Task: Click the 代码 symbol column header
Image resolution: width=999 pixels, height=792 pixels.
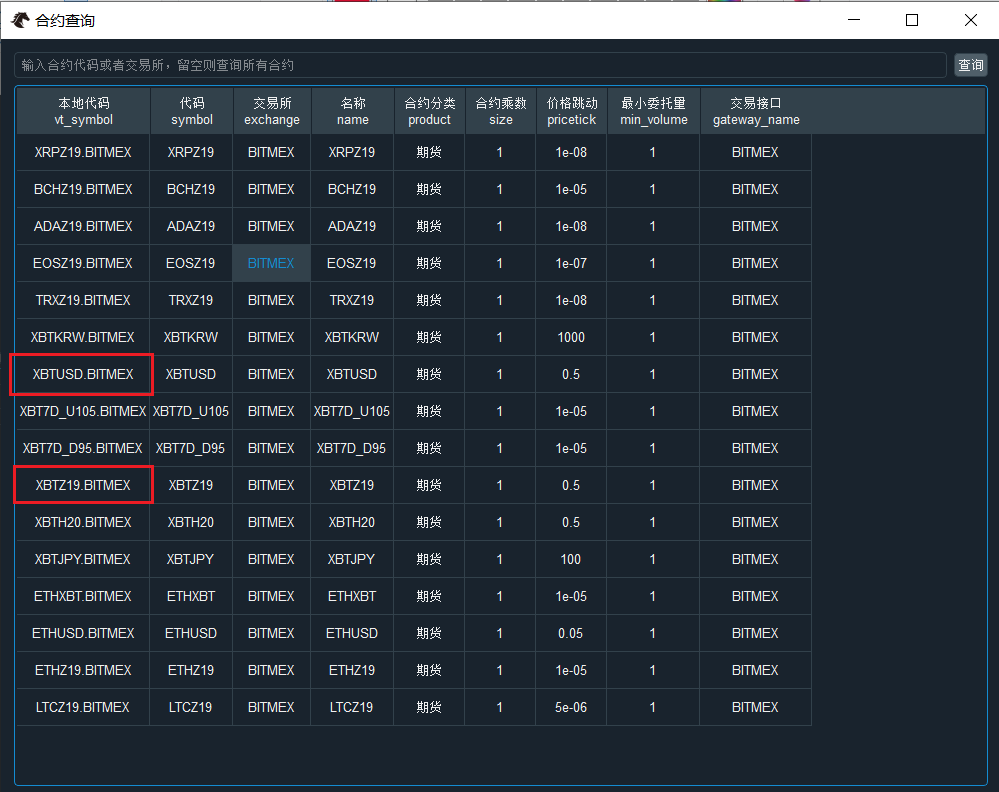Action: tap(192, 112)
